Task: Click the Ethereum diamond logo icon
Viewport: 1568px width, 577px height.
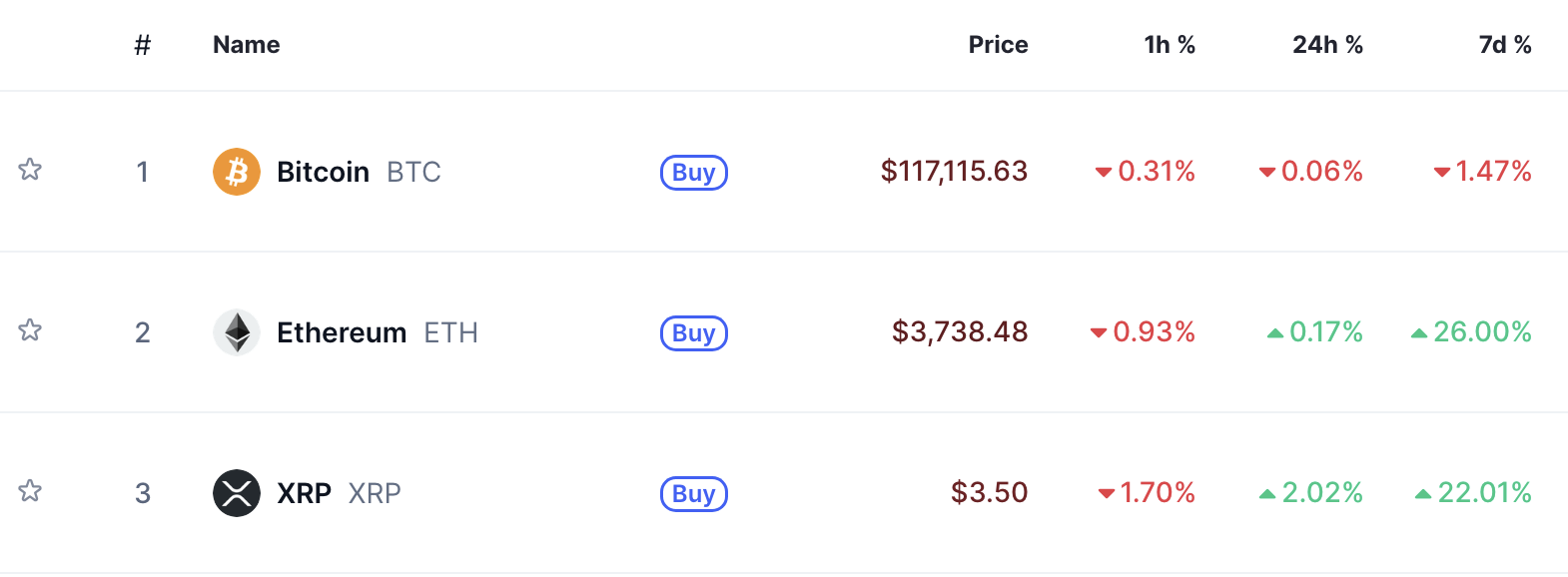Action: (237, 332)
